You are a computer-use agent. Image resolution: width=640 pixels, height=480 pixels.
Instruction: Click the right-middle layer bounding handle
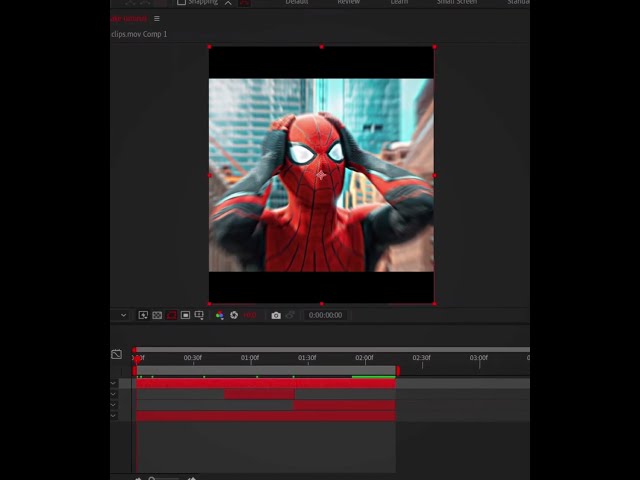tap(434, 176)
